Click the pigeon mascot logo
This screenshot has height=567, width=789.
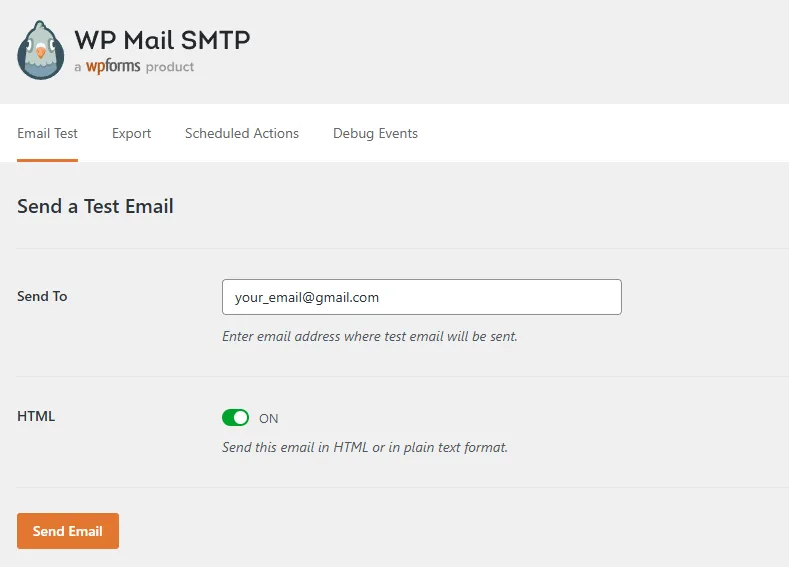40,51
